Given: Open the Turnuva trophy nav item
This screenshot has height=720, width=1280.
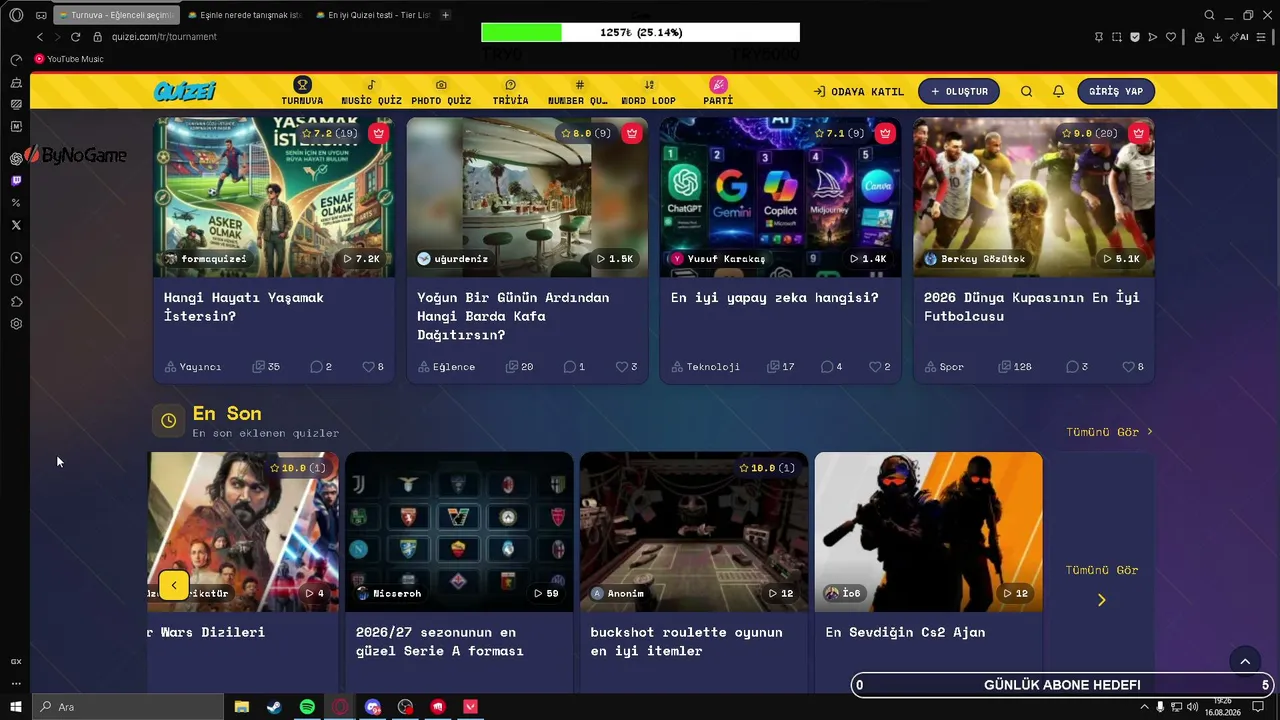Looking at the screenshot, I should [x=302, y=91].
